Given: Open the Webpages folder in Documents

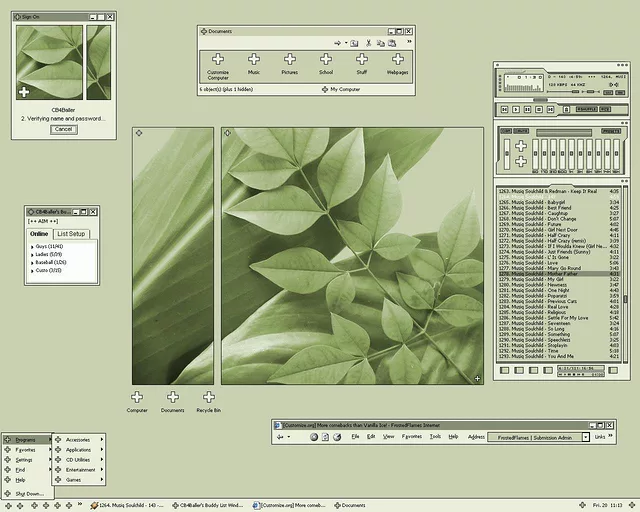Looking at the screenshot, I should [398, 63].
